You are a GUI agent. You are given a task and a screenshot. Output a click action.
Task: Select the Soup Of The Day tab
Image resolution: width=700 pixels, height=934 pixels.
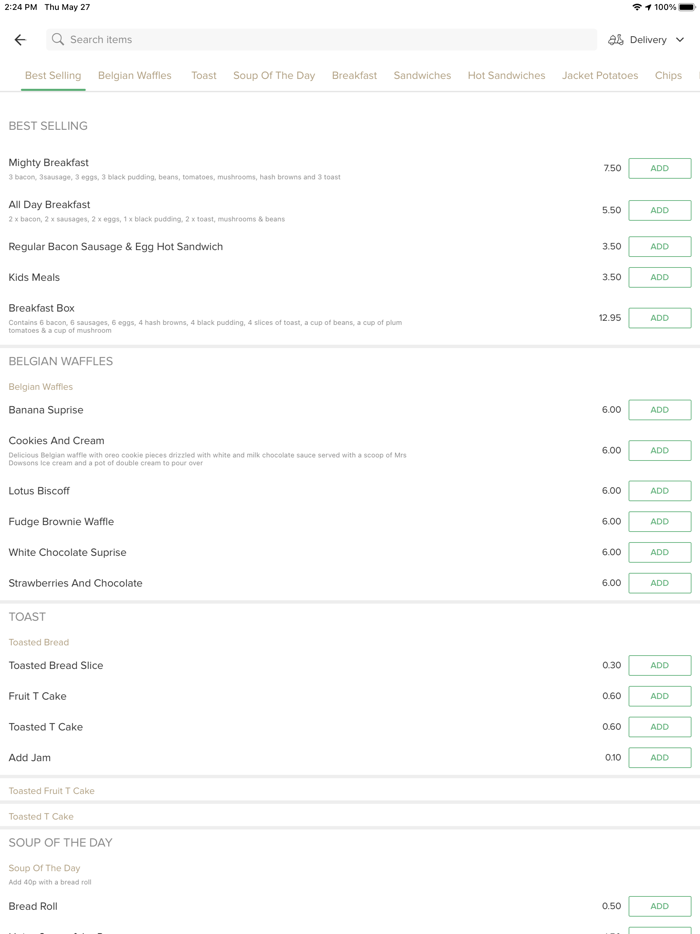coord(274,76)
